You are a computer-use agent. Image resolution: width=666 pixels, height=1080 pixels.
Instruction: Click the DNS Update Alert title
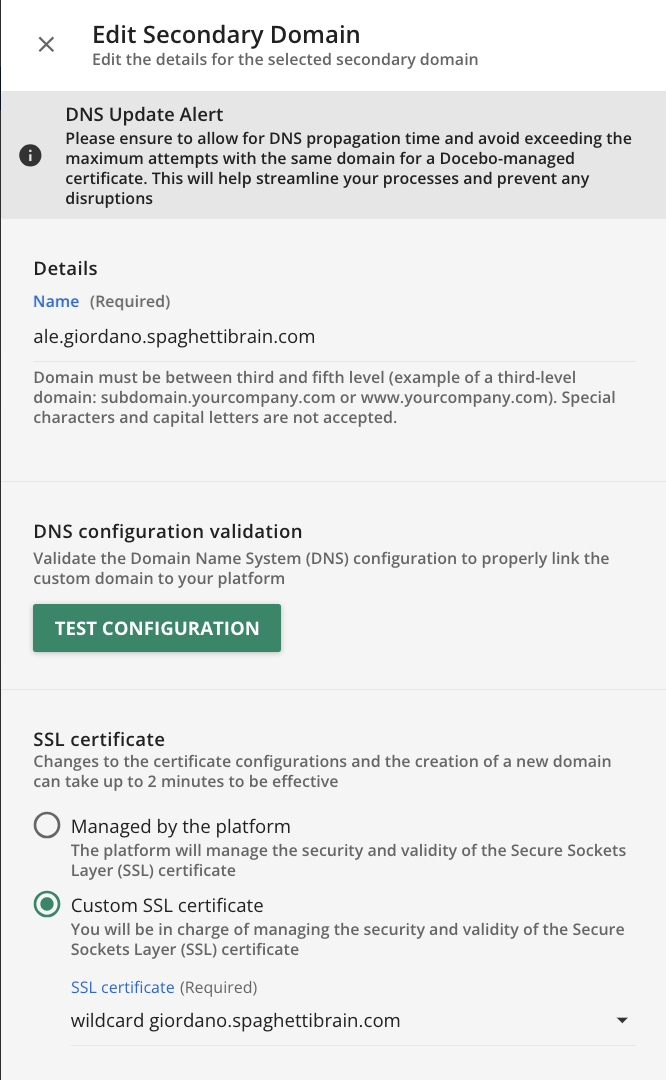click(144, 115)
